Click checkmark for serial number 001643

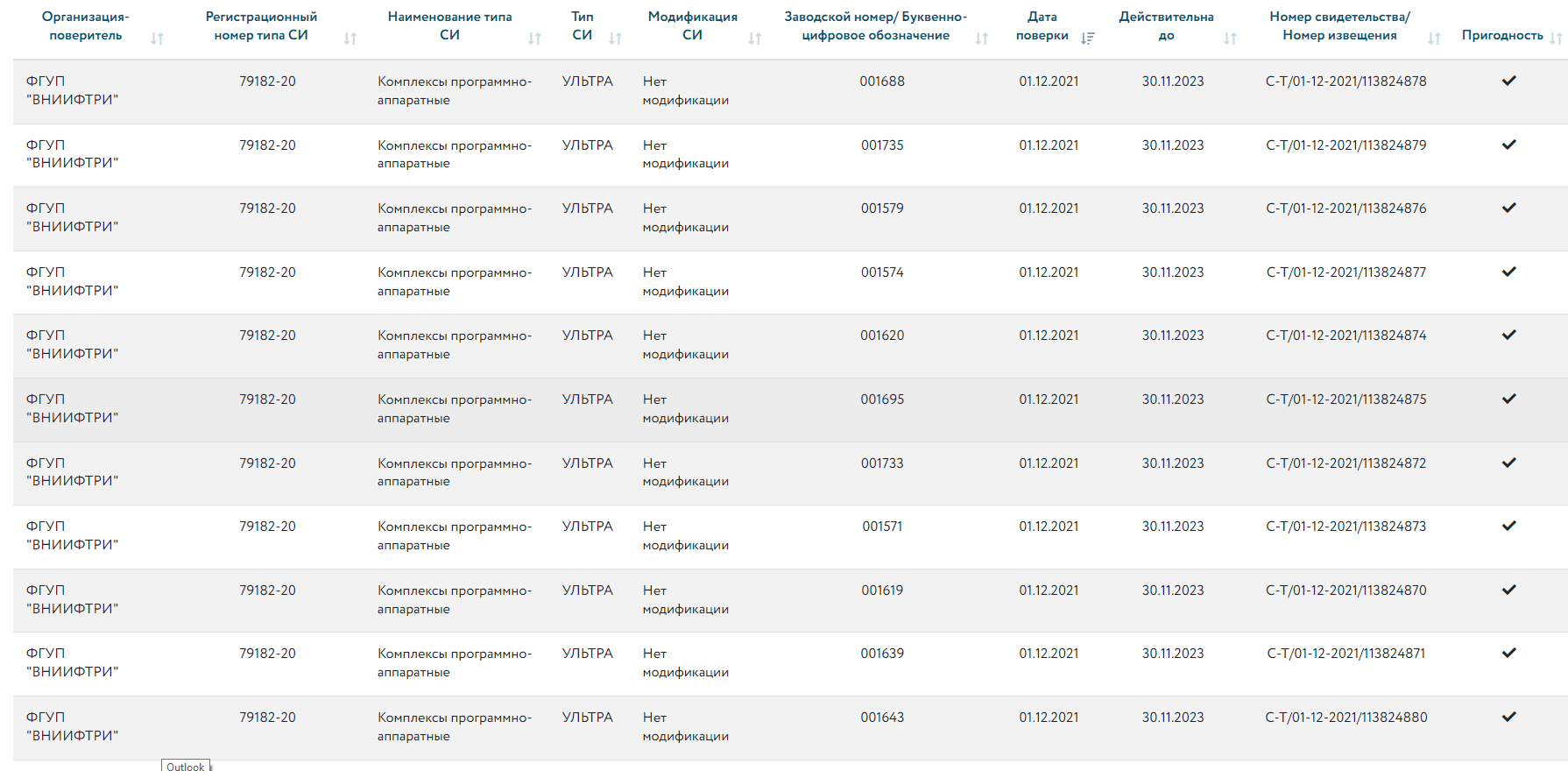[1508, 717]
